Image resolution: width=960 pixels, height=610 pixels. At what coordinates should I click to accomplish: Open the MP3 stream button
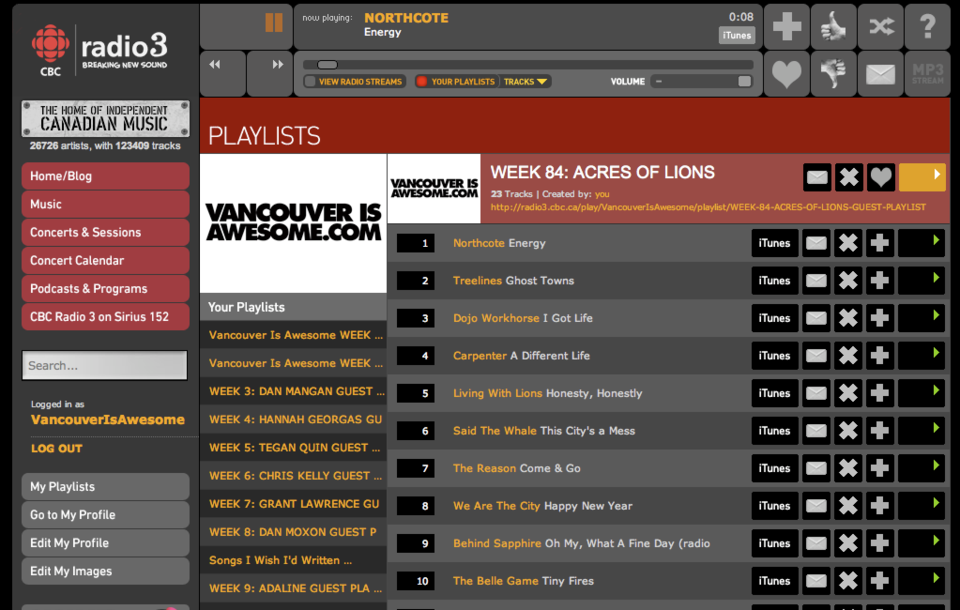pyautogui.click(x=928, y=73)
